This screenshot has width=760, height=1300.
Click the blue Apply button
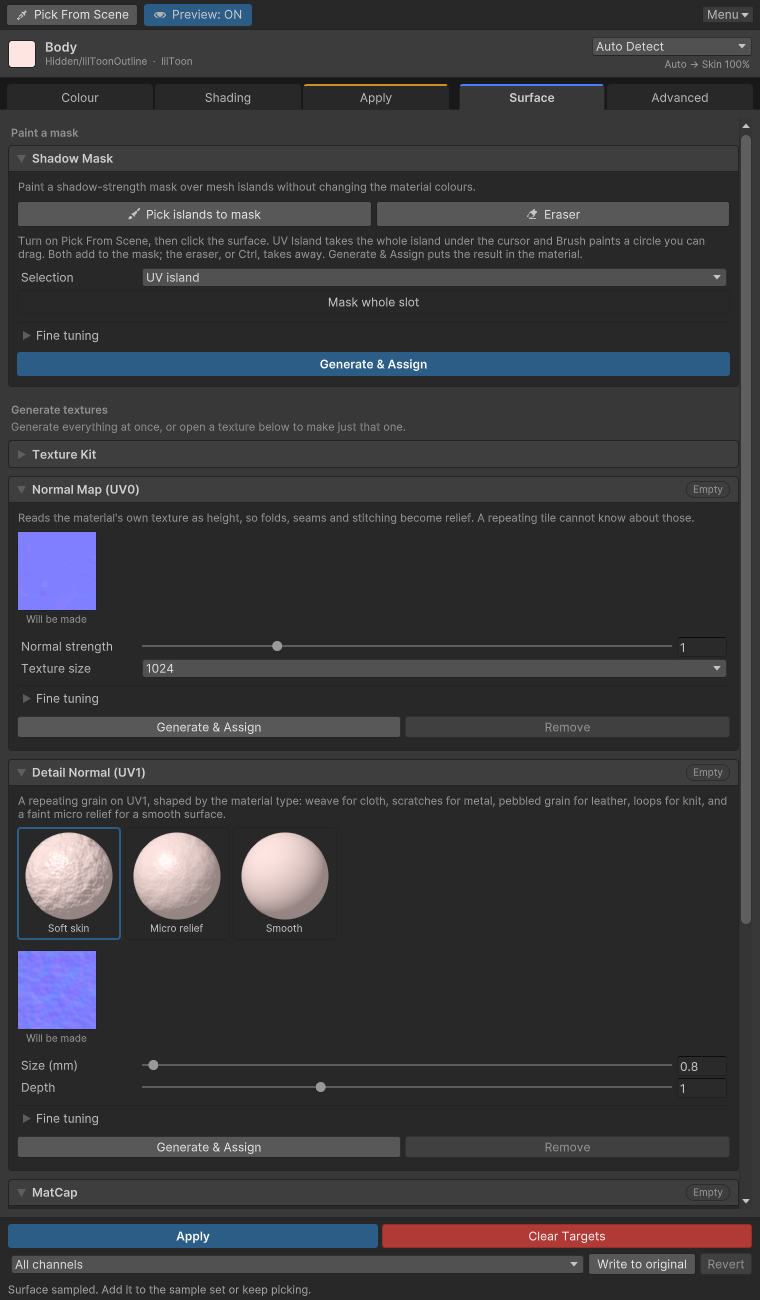pos(193,1236)
